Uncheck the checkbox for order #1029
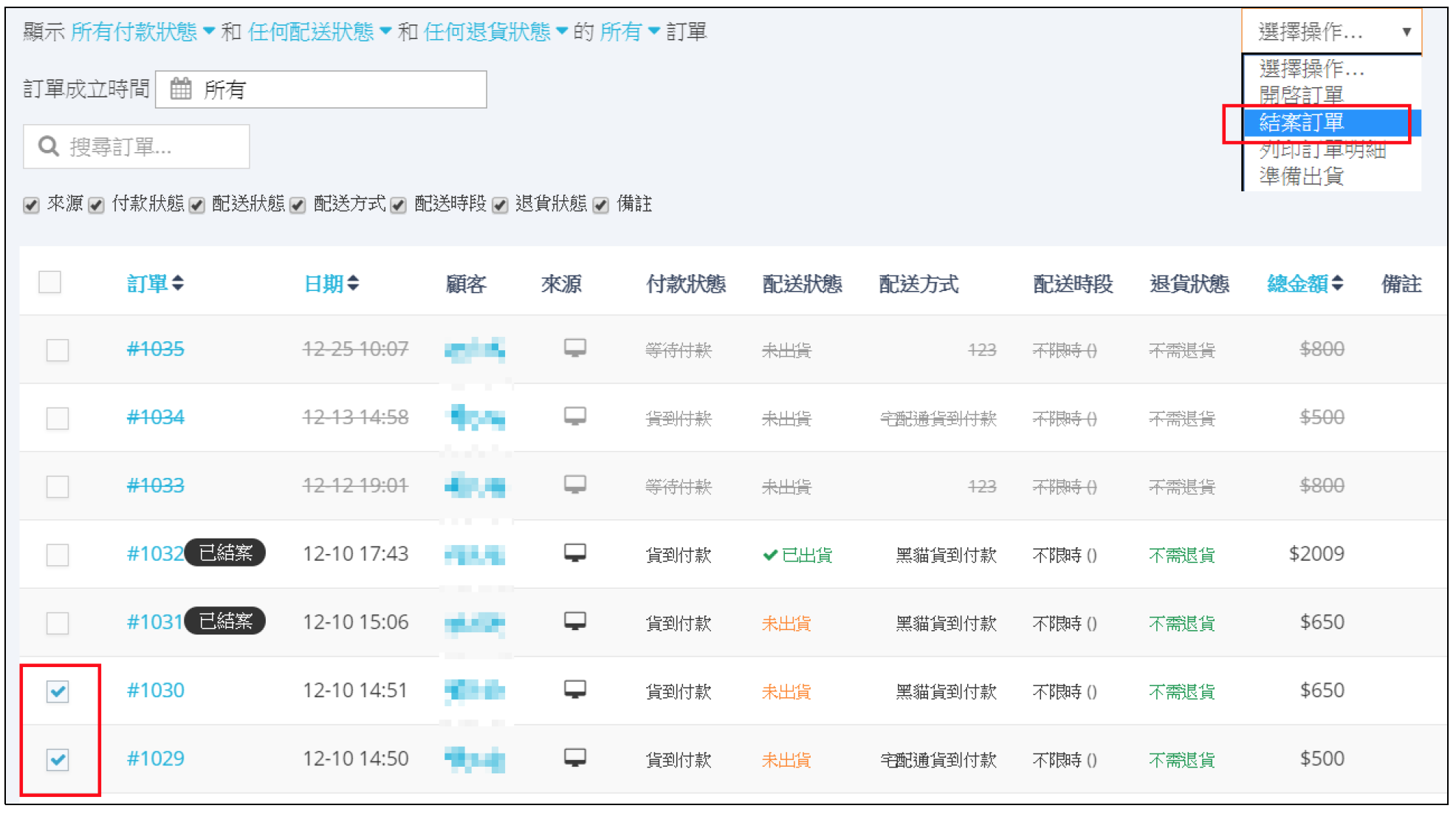 click(x=58, y=759)
